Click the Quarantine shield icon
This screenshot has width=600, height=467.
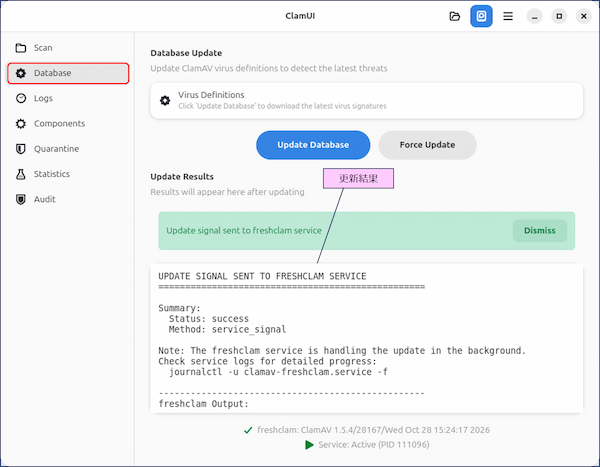click(21, 149)
